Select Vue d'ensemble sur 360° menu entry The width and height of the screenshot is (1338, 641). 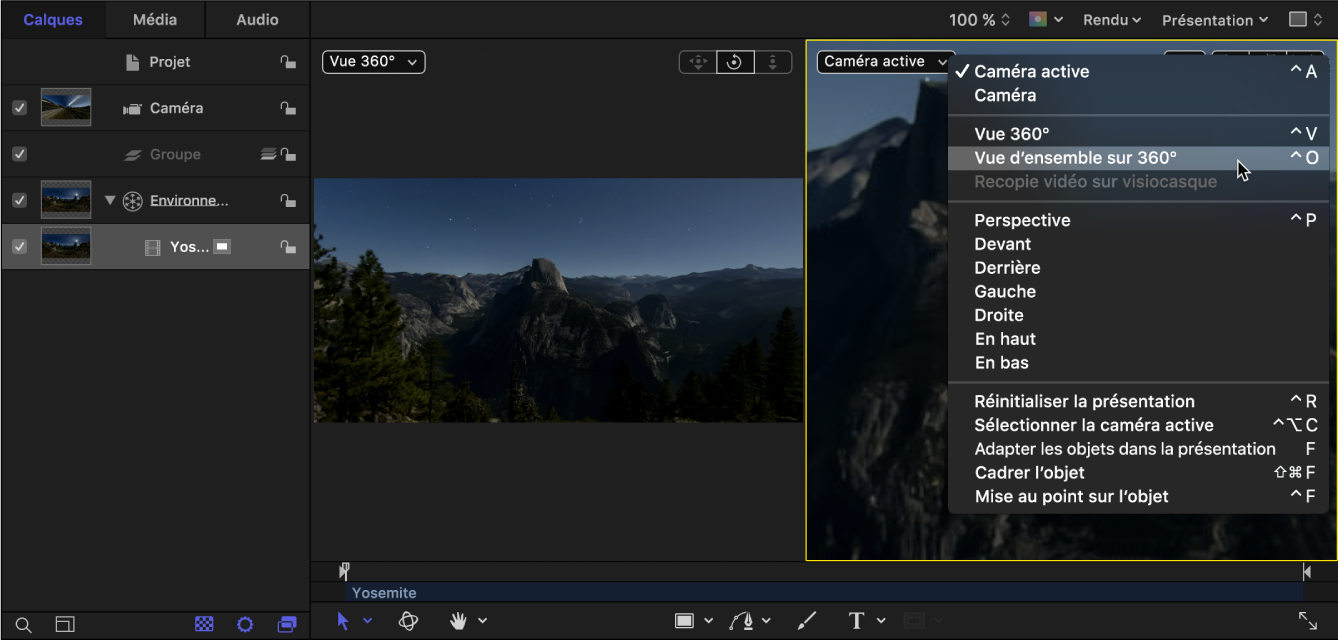click(x=1075, y=157)
